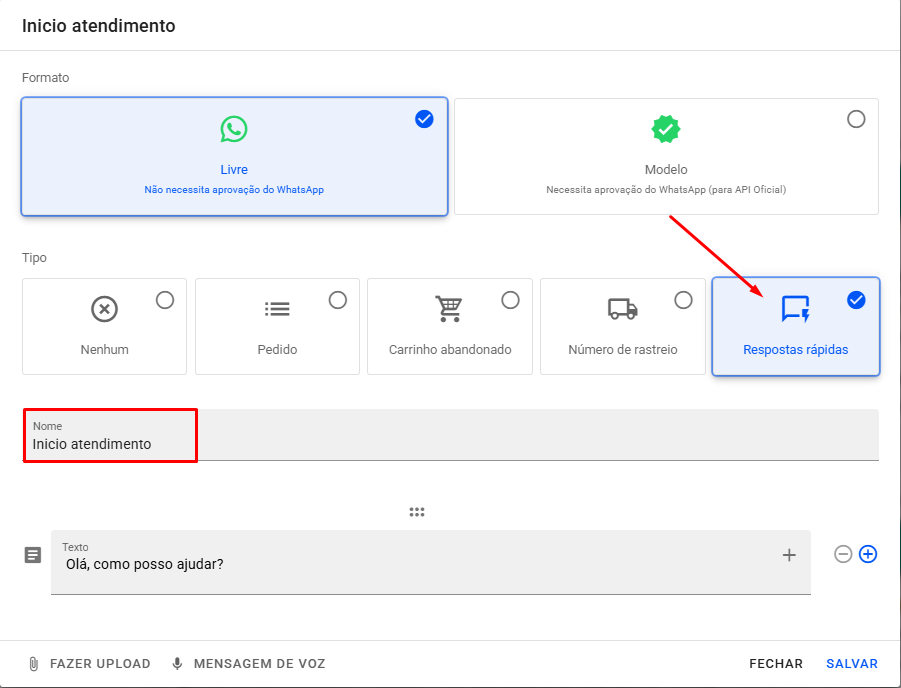Click the green verified badge Modelo icon
Image resolution: width=901 pixels, height=688 pixels.
tap(666, 129)
